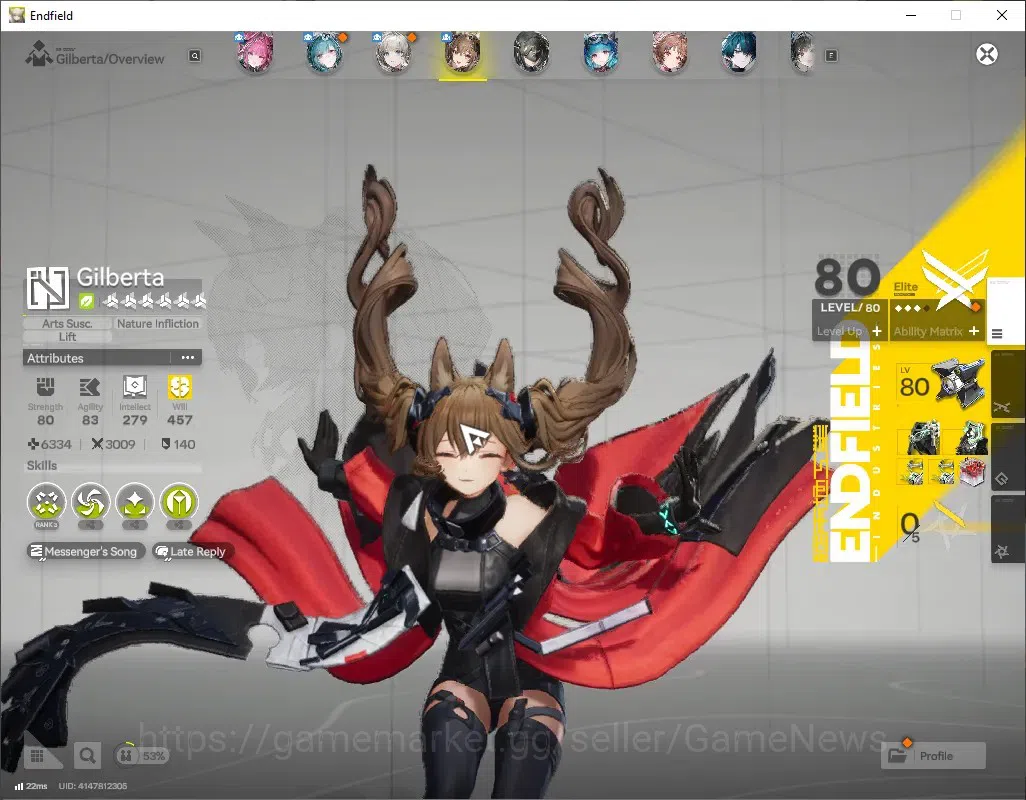Click the Intellect book icon

point(135,387)
